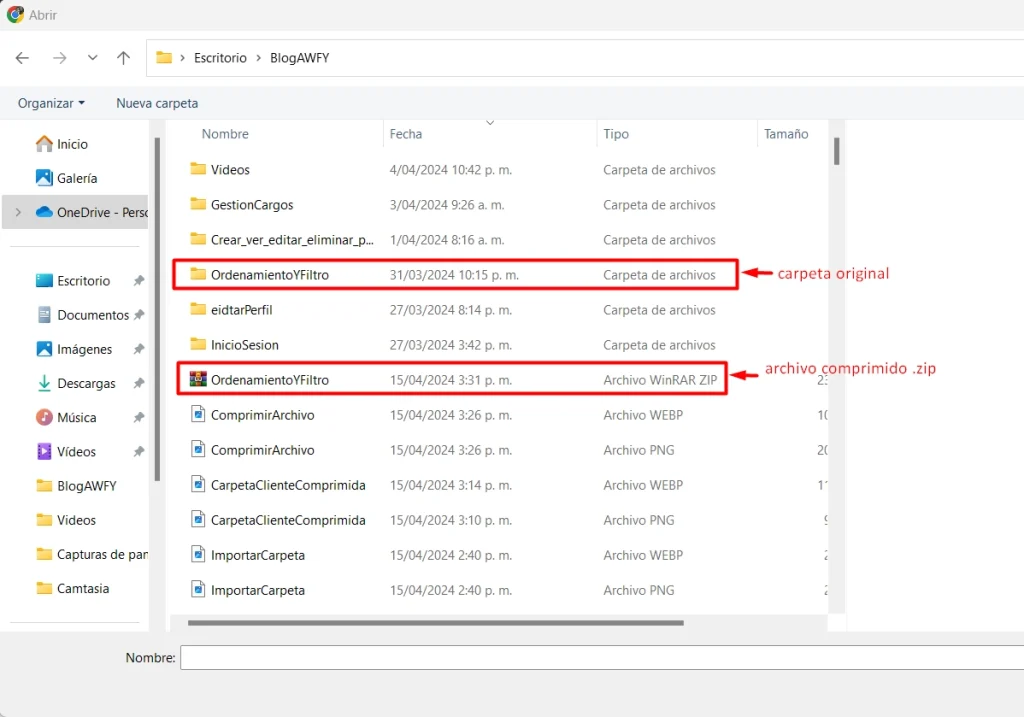Select the ComprimirArchivo WEBP file
Image resolution: width=1024 pixels, height=717 pixels.
pos(262,415)
